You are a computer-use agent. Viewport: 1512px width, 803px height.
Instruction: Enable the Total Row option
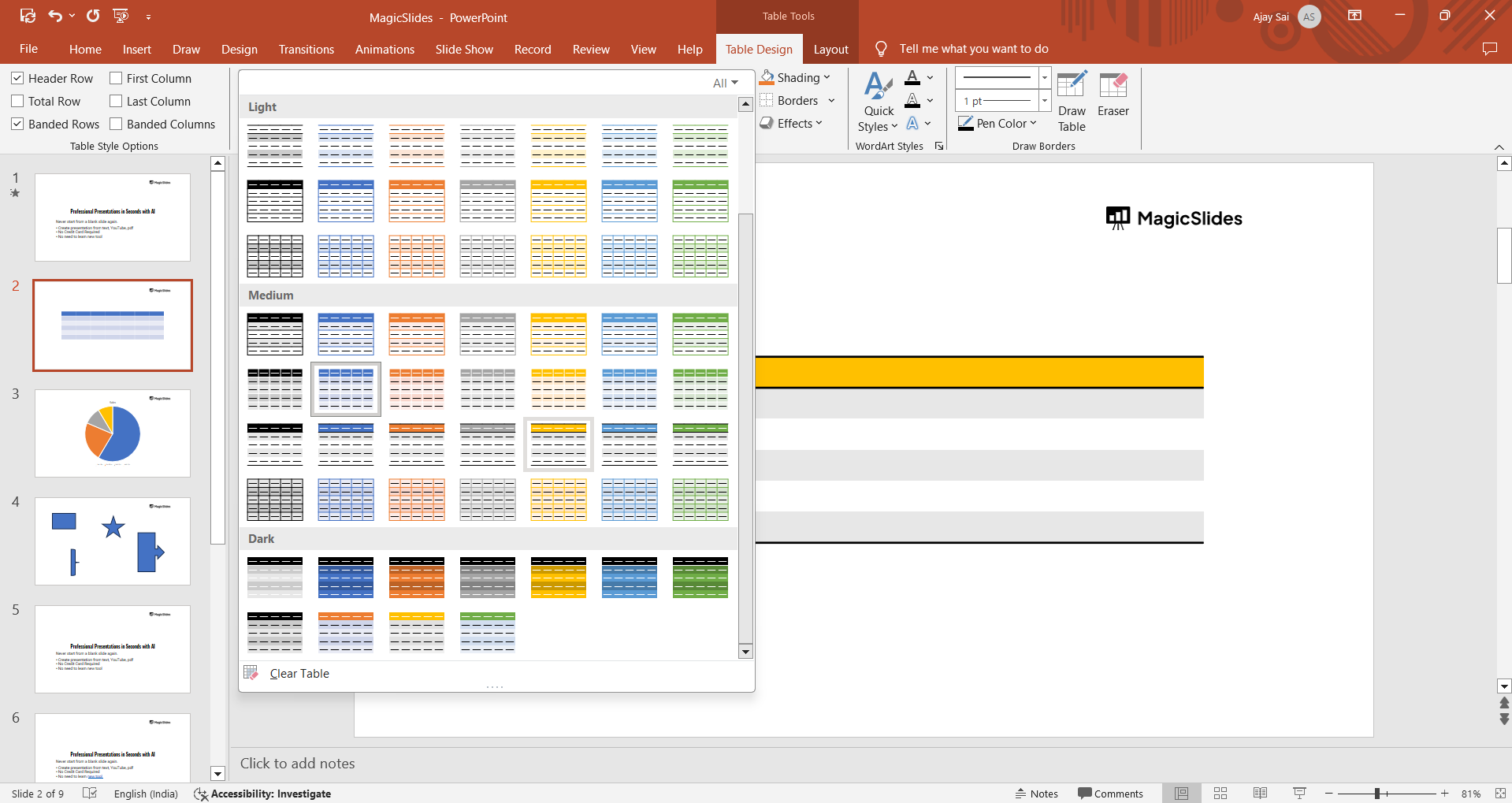coord(17,102)
